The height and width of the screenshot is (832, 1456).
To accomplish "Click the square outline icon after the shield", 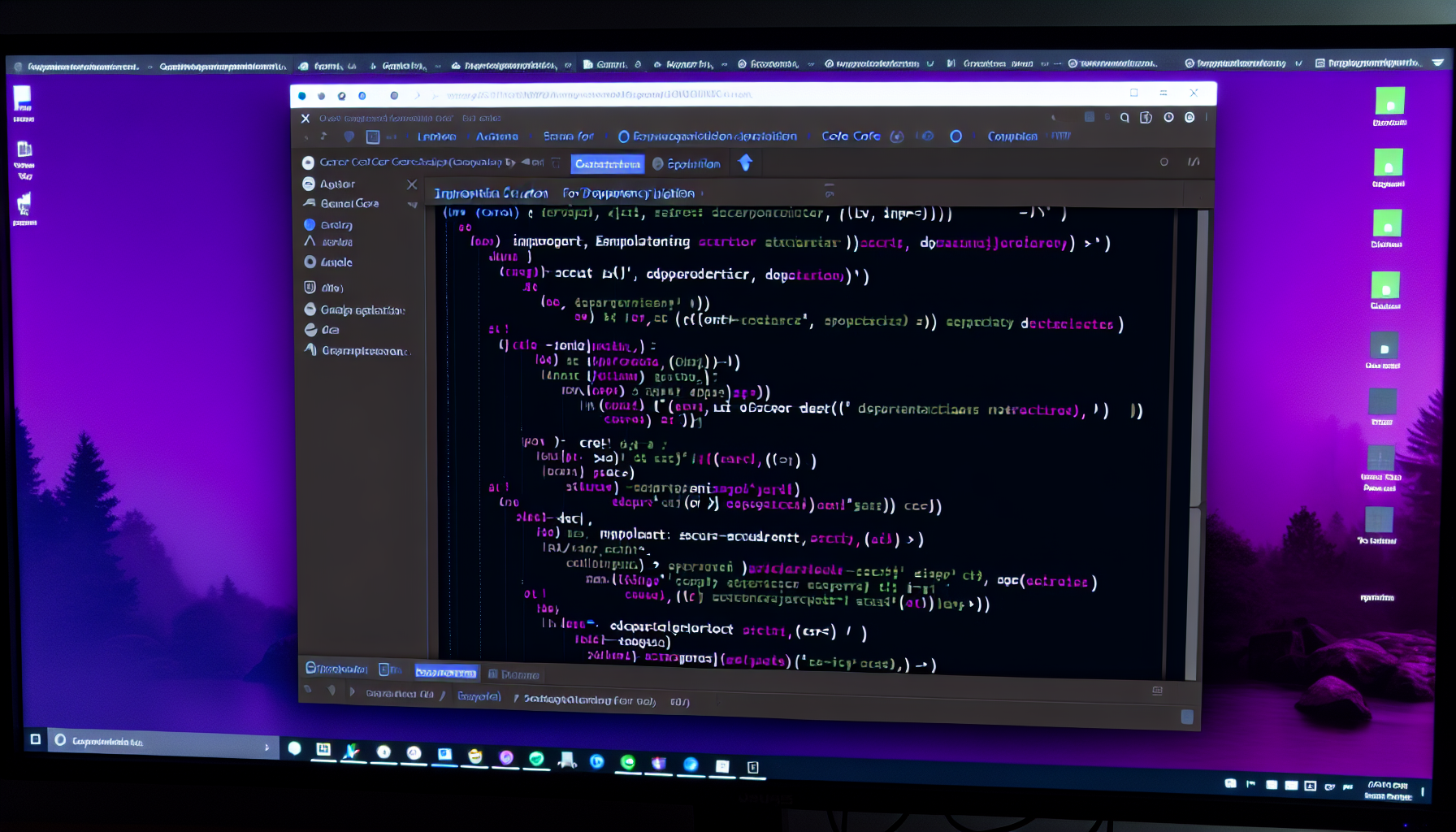I will click(373, 136).
